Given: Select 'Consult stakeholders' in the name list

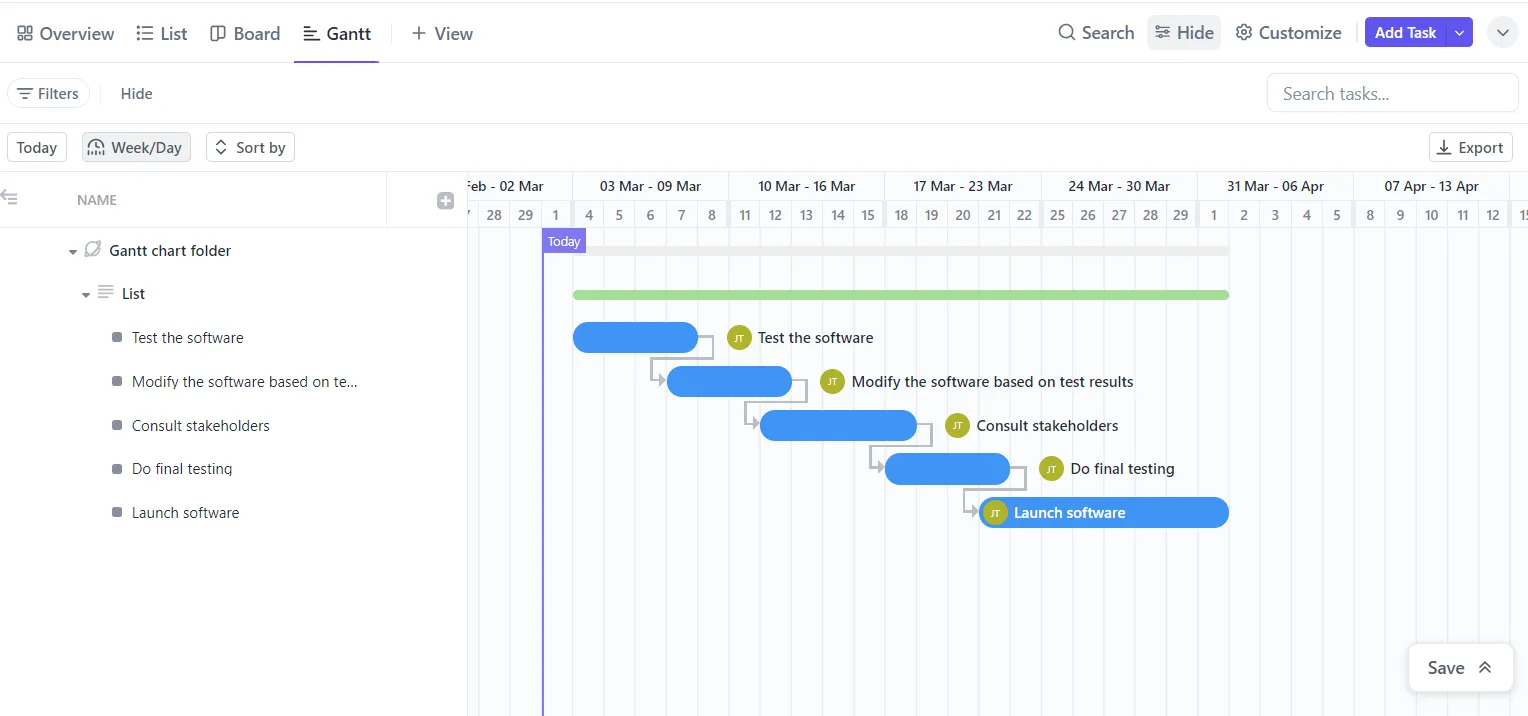Looking at the screenshot, I should (201, 426).
